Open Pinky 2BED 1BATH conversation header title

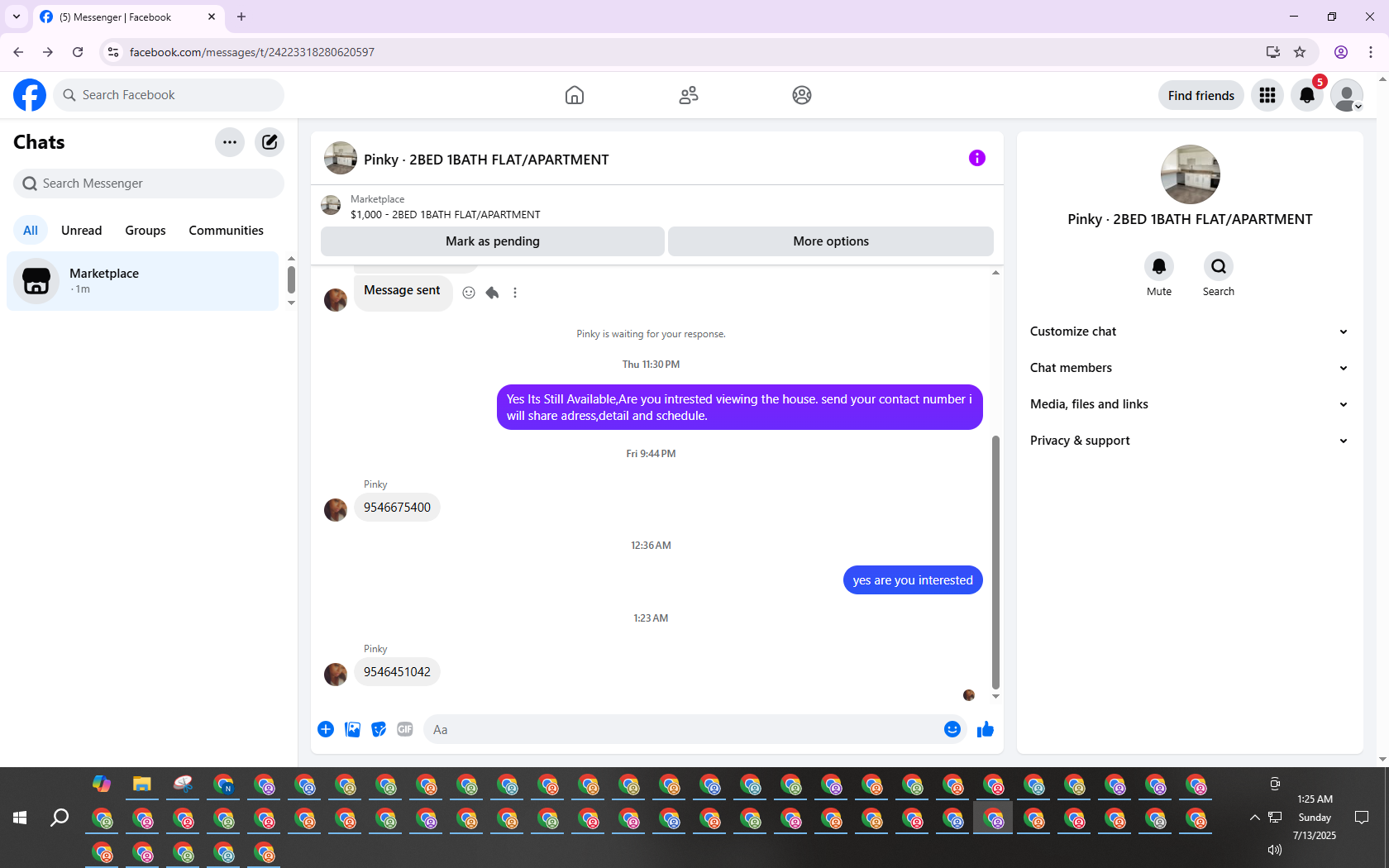tap(486, 160)
